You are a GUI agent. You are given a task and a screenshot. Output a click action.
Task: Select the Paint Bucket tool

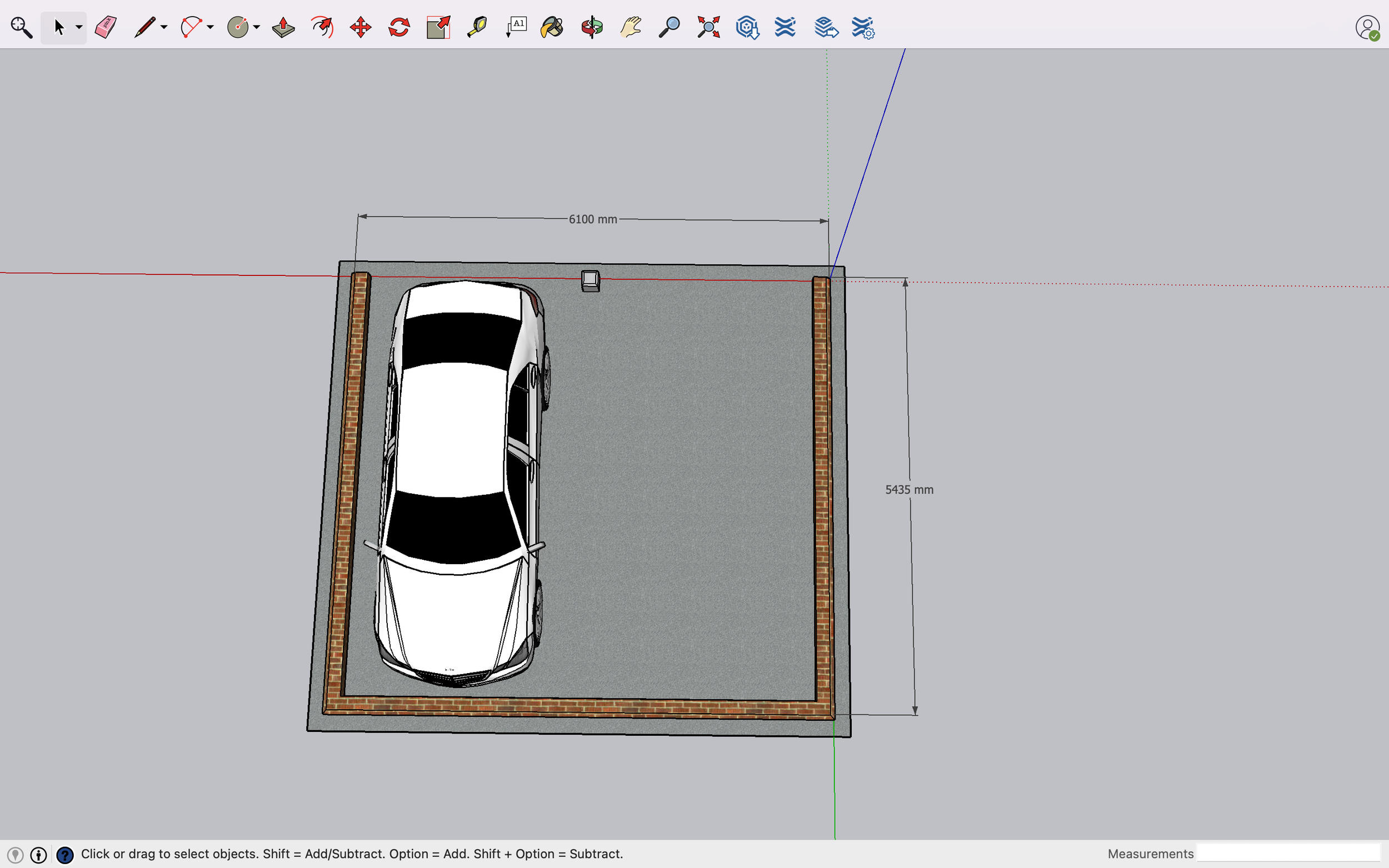pos(552,27)
